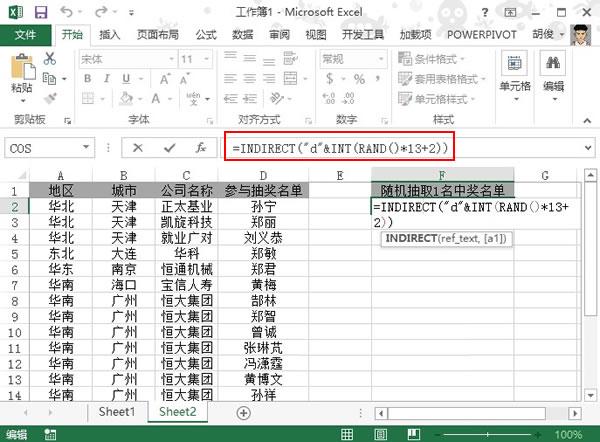
Task: Click the Redo arrow icon
Action: coord(101,12)
